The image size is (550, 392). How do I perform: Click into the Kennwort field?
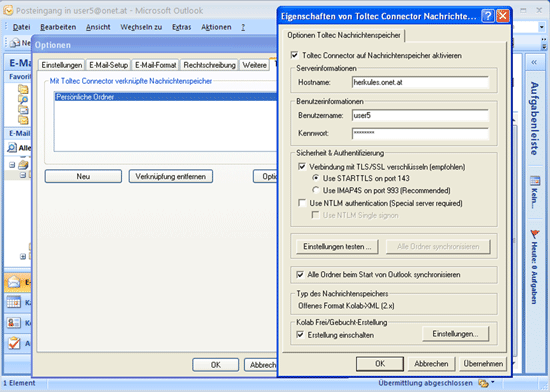coord(420,133)
